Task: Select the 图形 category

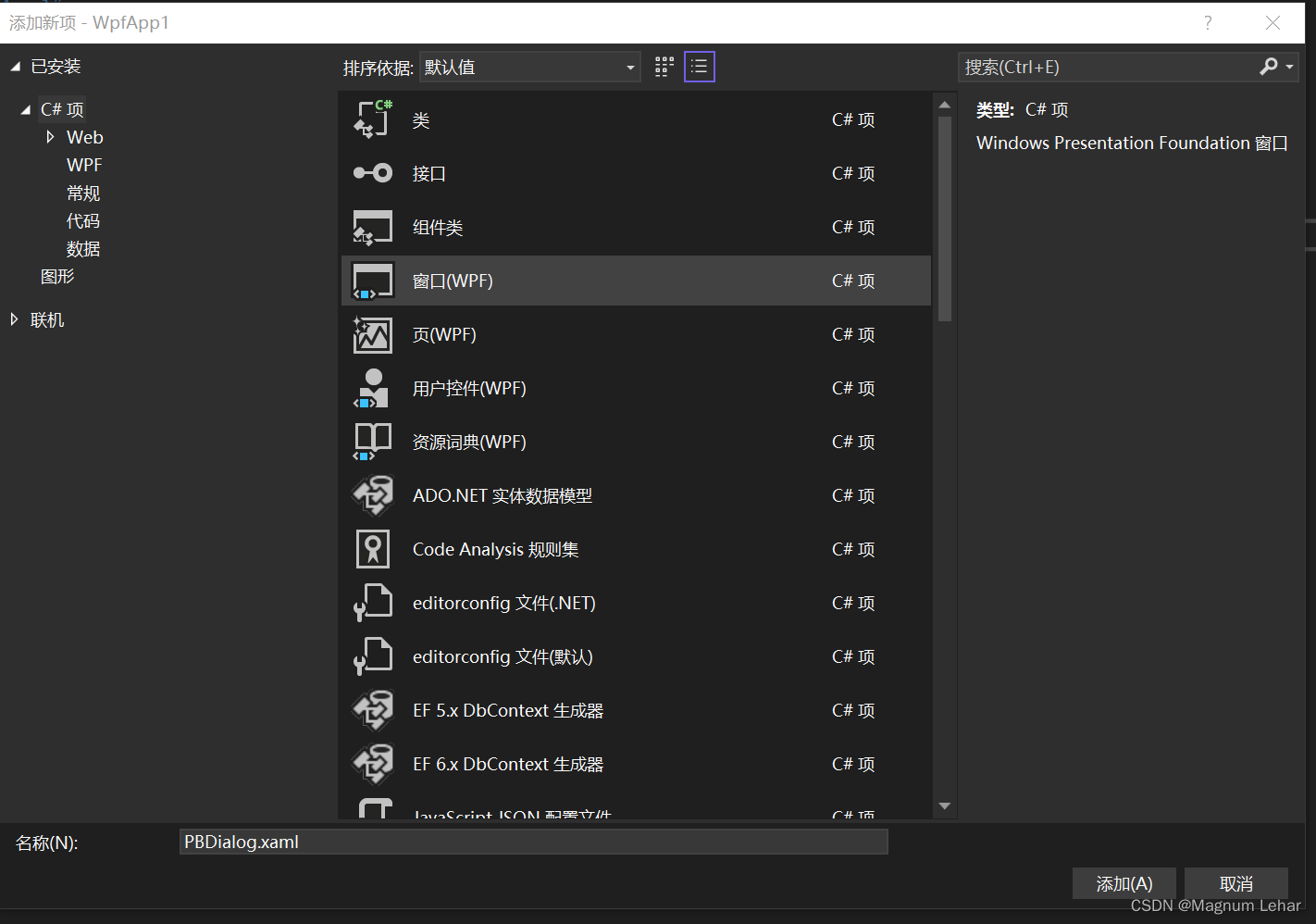Action: [57, 276]
